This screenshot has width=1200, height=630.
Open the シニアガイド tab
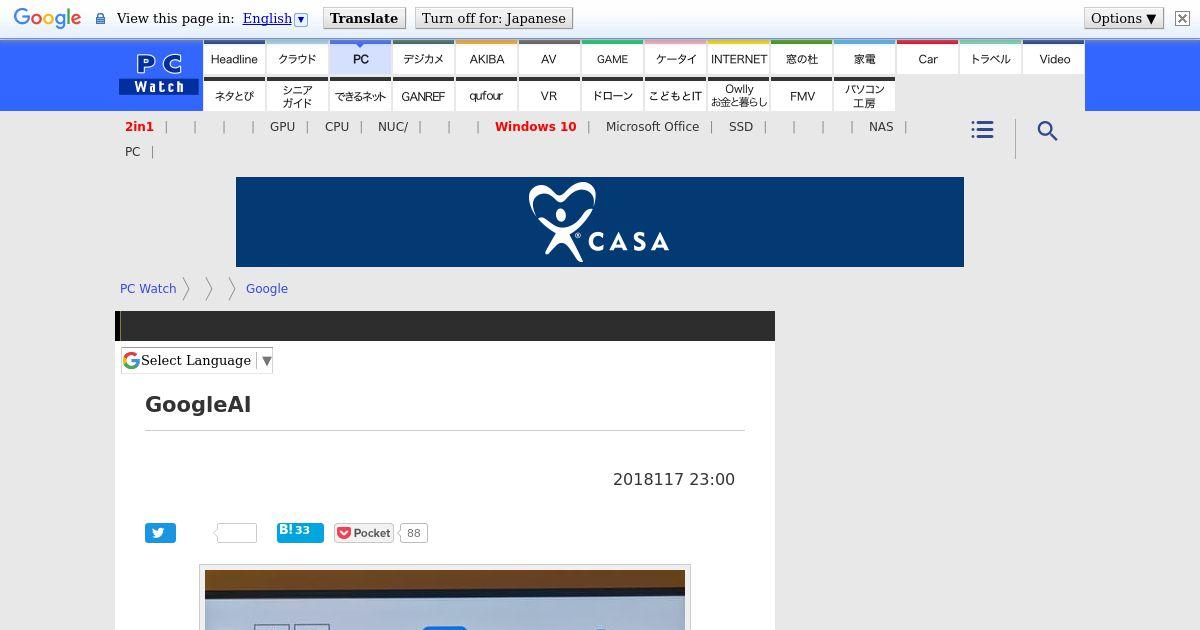point(297,95)
